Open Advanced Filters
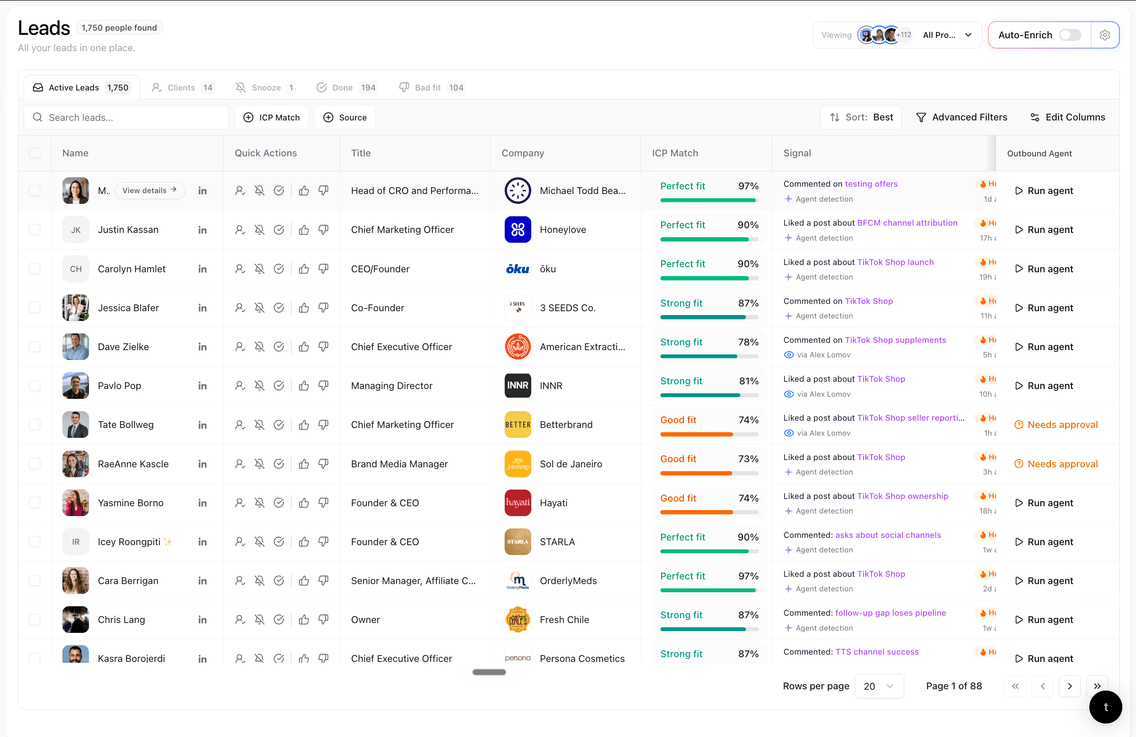This screenshot has width=1136, height=737. [961, 117]
